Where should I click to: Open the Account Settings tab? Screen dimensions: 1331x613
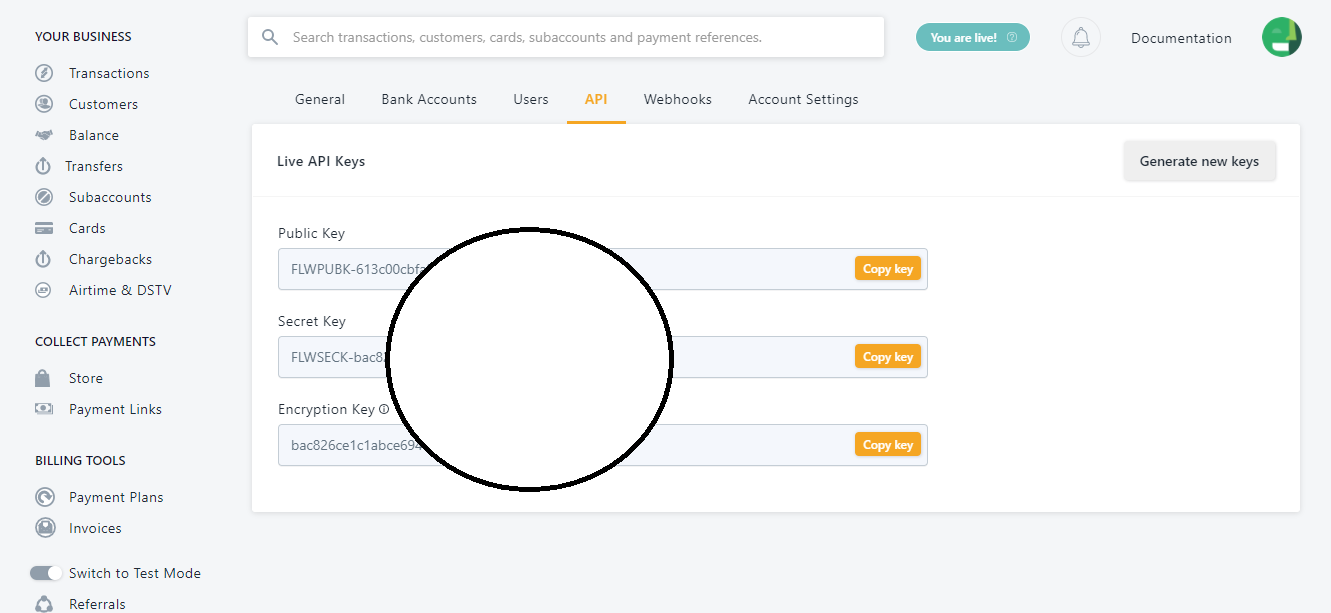803,99
